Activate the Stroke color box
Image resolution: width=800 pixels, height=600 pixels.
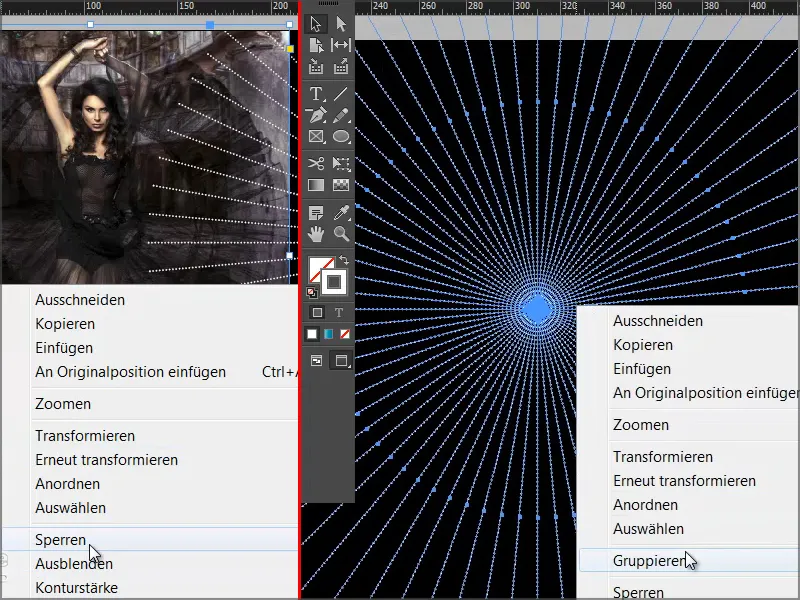coord(334,282)
